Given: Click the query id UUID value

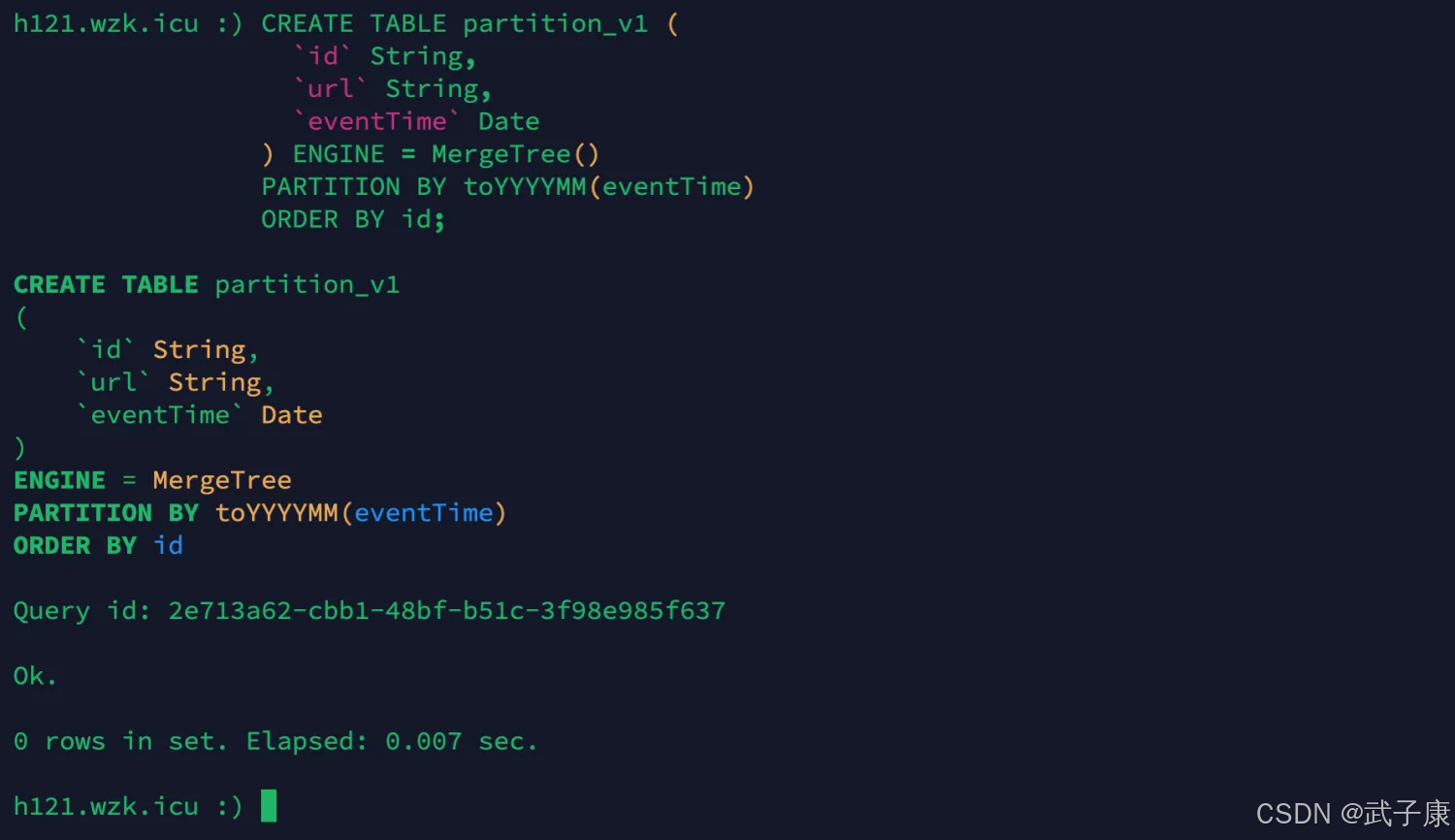Looking at the screenshot, I should pos(446,611).
